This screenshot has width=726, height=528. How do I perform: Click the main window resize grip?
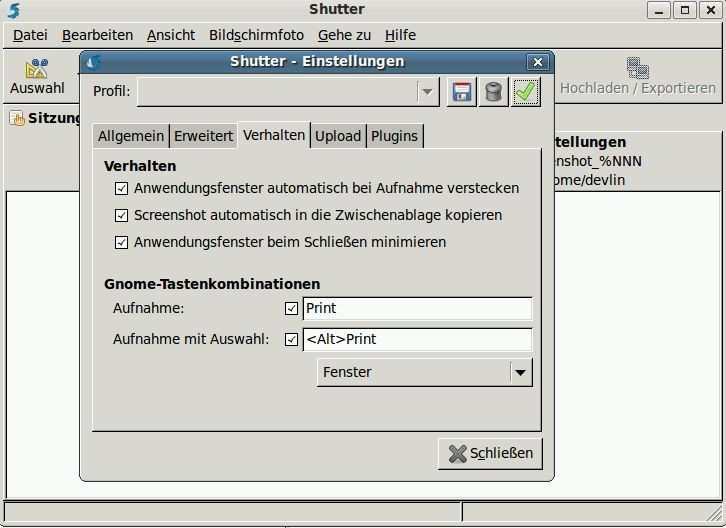pyautogui.click(x=713, y=513)
